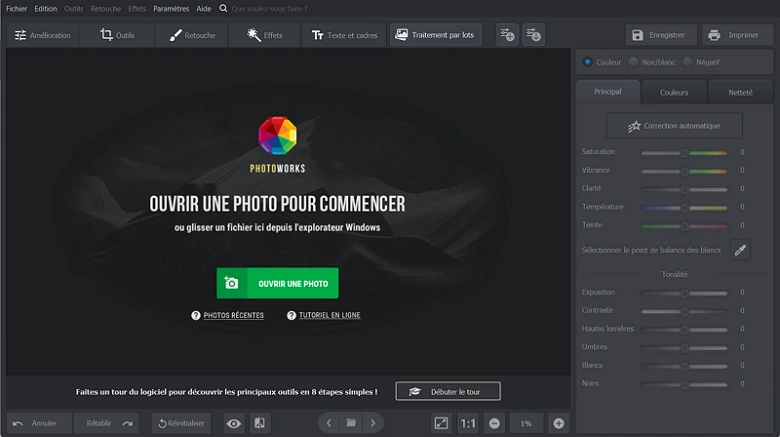This screenshot has height=437, width=780.
Task: Switch to the Couleurs tab
Action: (674, 93)
